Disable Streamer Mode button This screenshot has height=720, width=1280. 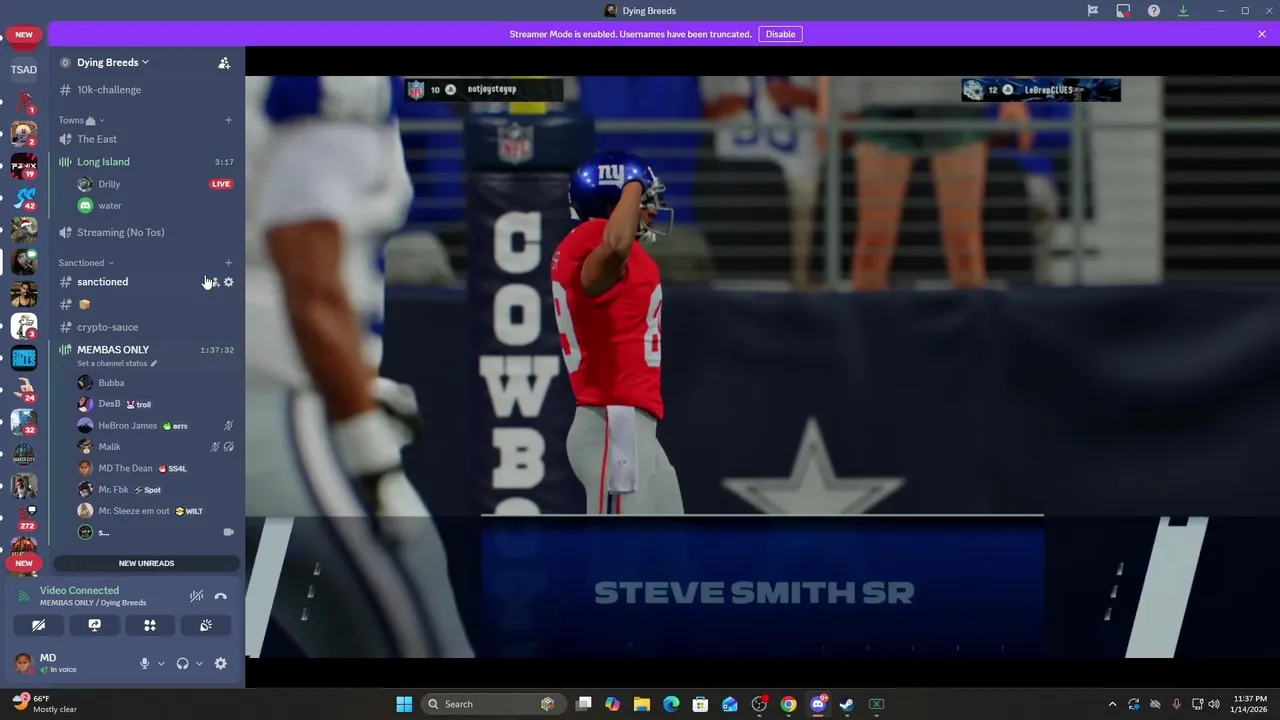780,34
